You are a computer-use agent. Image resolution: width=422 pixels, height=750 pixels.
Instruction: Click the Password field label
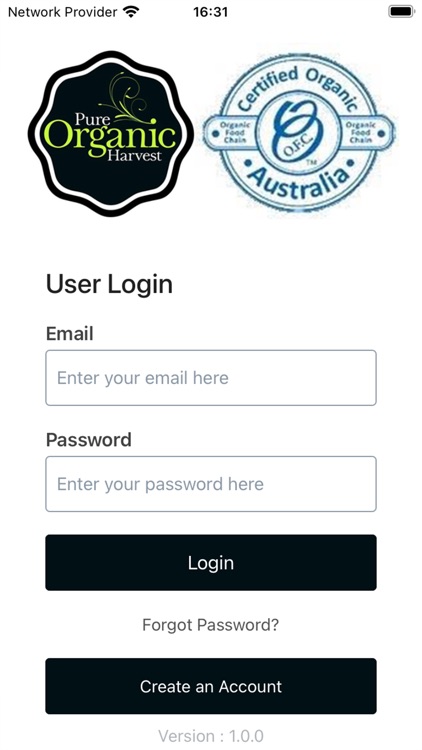click(89, 440)
